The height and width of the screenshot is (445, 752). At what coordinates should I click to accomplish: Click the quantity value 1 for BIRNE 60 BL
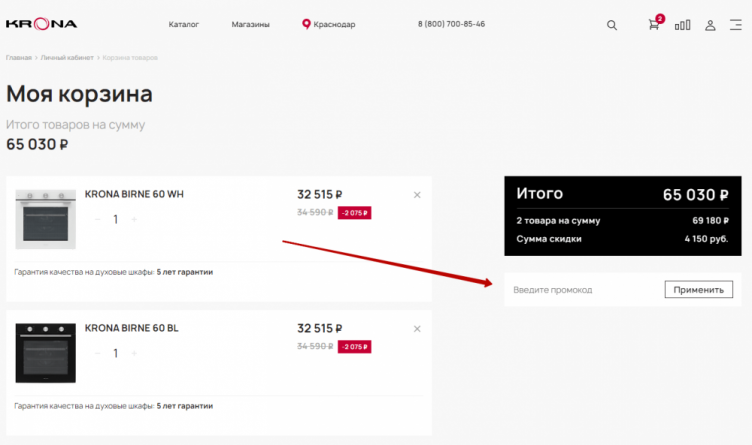coord(116,353)
